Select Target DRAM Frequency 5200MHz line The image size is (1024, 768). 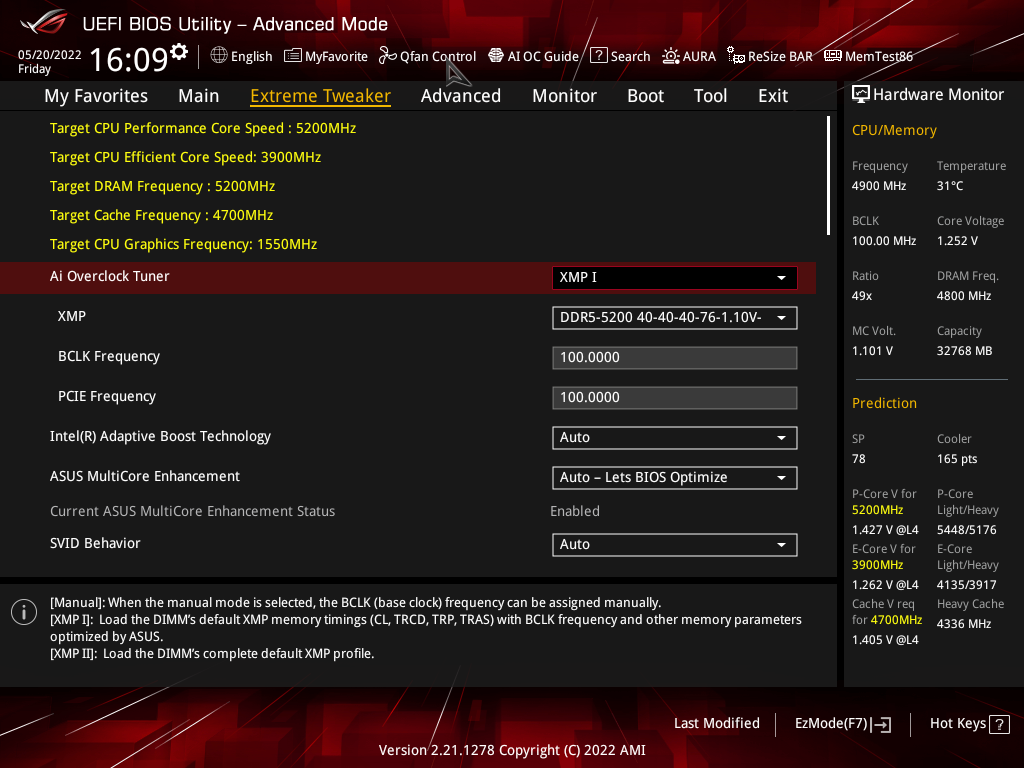point(163,186)
